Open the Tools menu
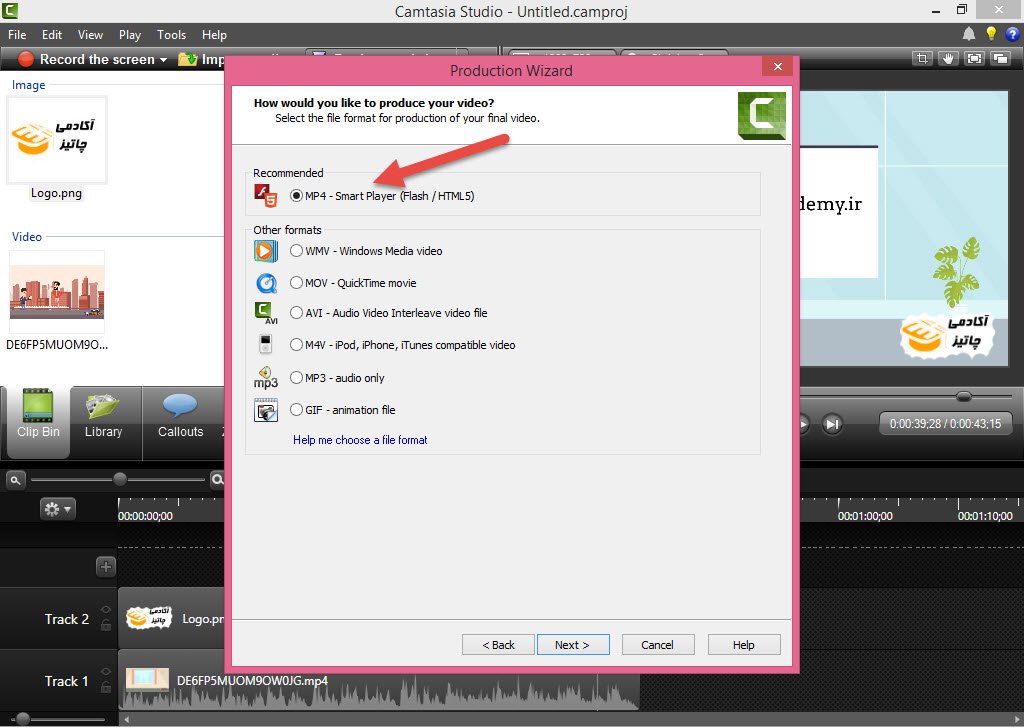 171,35
